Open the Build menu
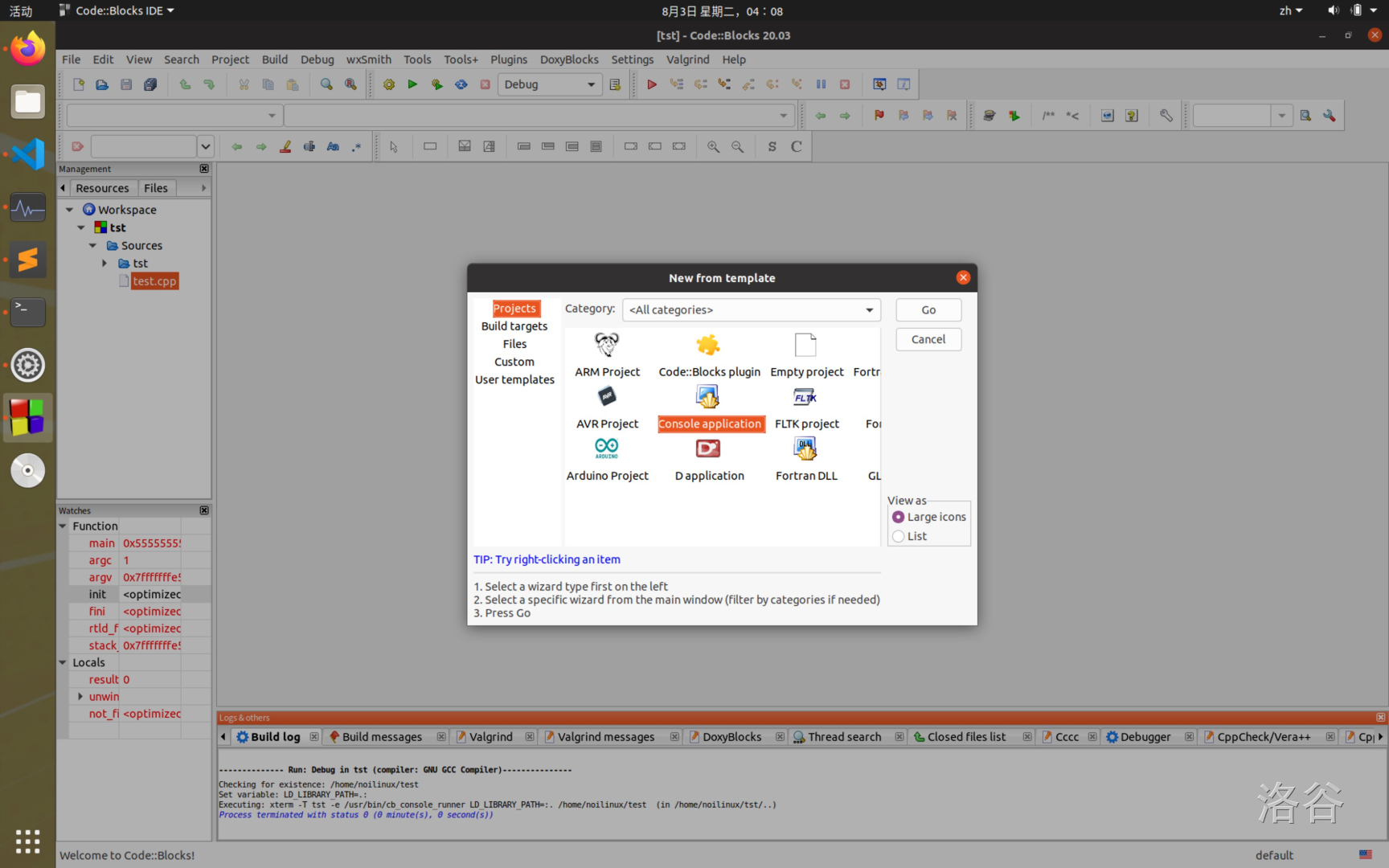 (274, 59)
